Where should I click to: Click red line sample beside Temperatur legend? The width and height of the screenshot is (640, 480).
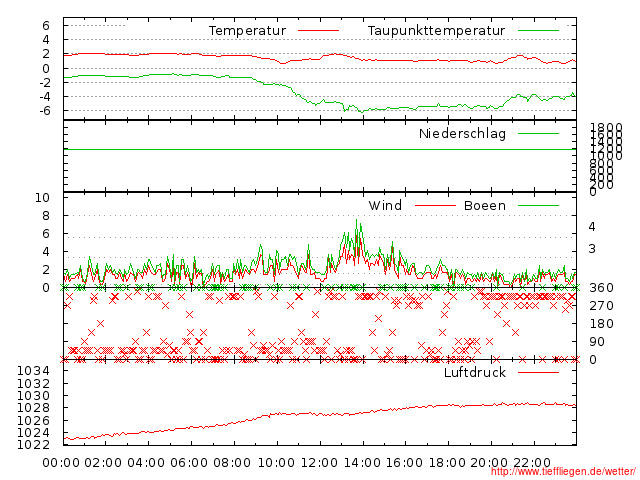(318, 31)
